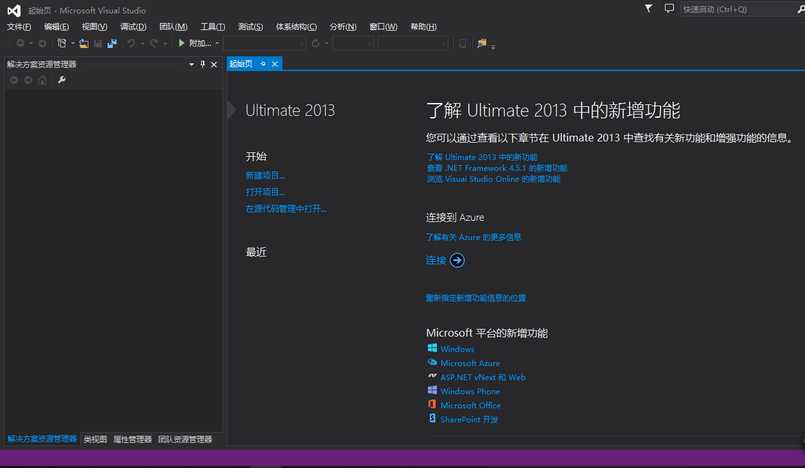Open the 视图(V) menu

[94, 27]
